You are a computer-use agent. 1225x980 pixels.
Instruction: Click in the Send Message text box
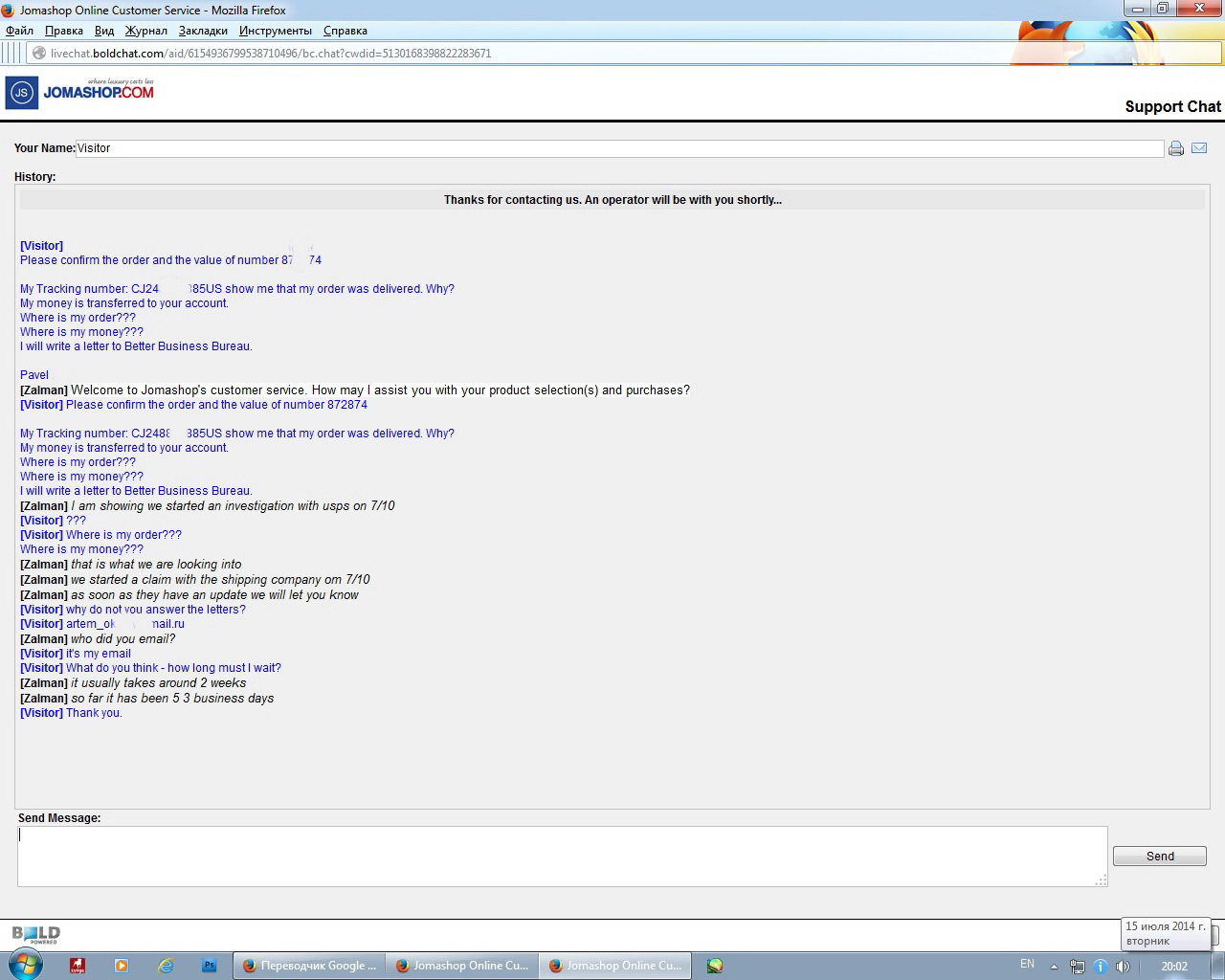[x=562, y=857]
